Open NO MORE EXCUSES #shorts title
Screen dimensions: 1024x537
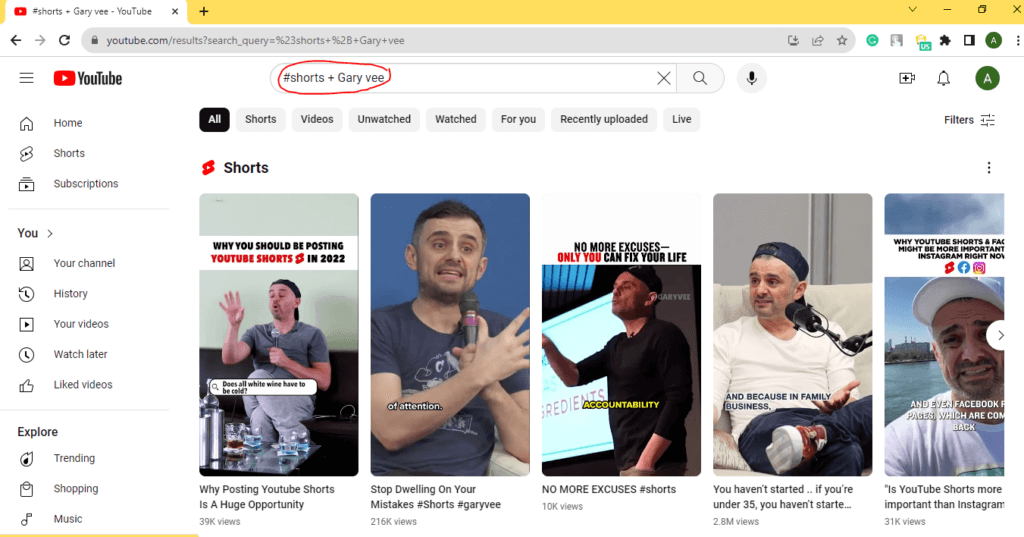609,489
